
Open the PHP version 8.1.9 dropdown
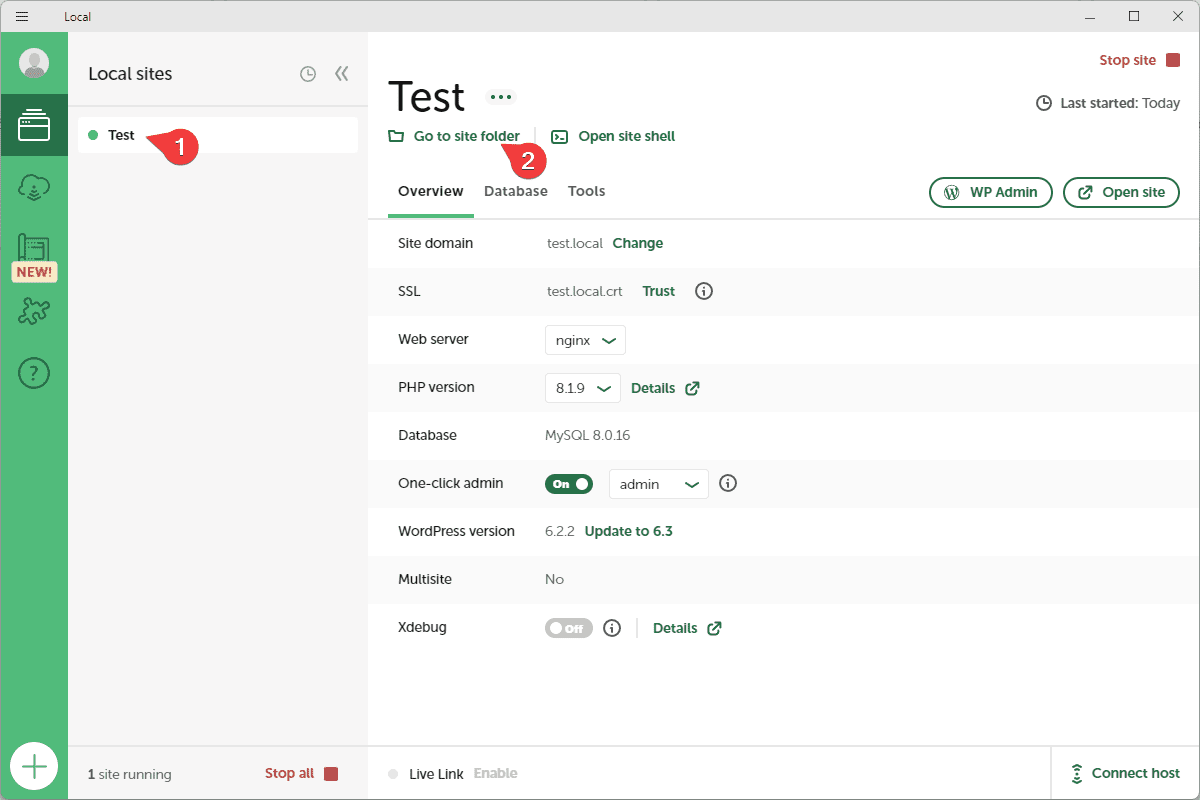583,388
